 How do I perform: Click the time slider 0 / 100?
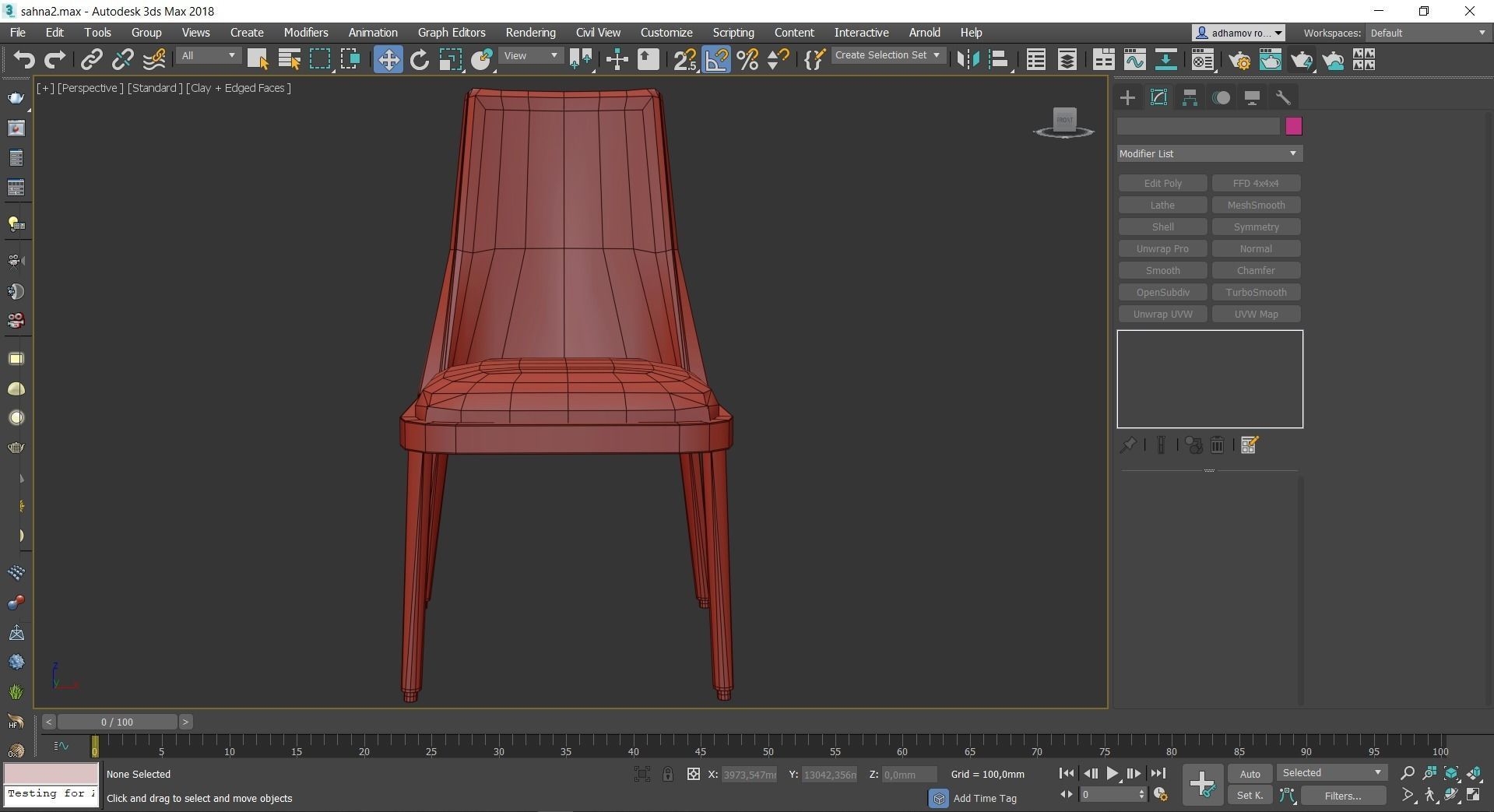point(117,722)
